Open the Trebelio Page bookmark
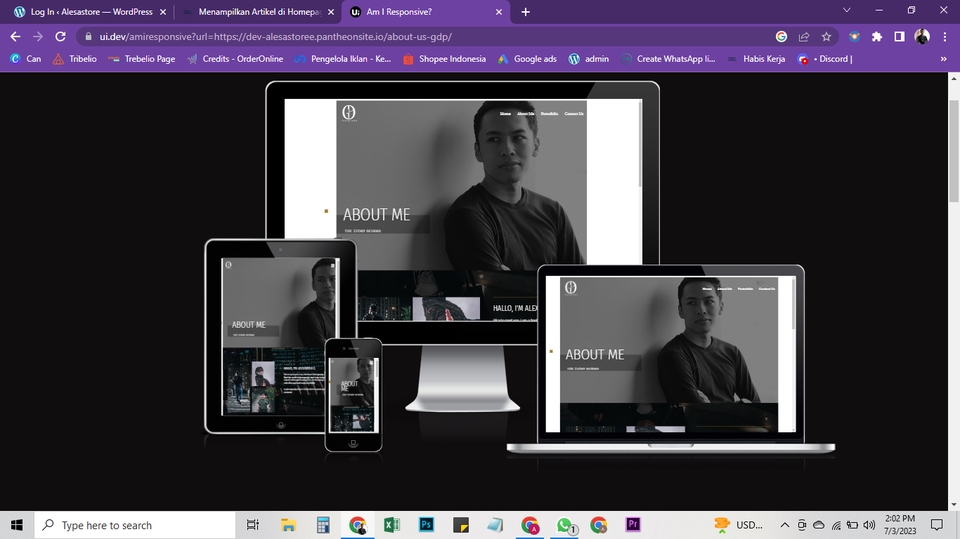 click(x=141, y=59)
